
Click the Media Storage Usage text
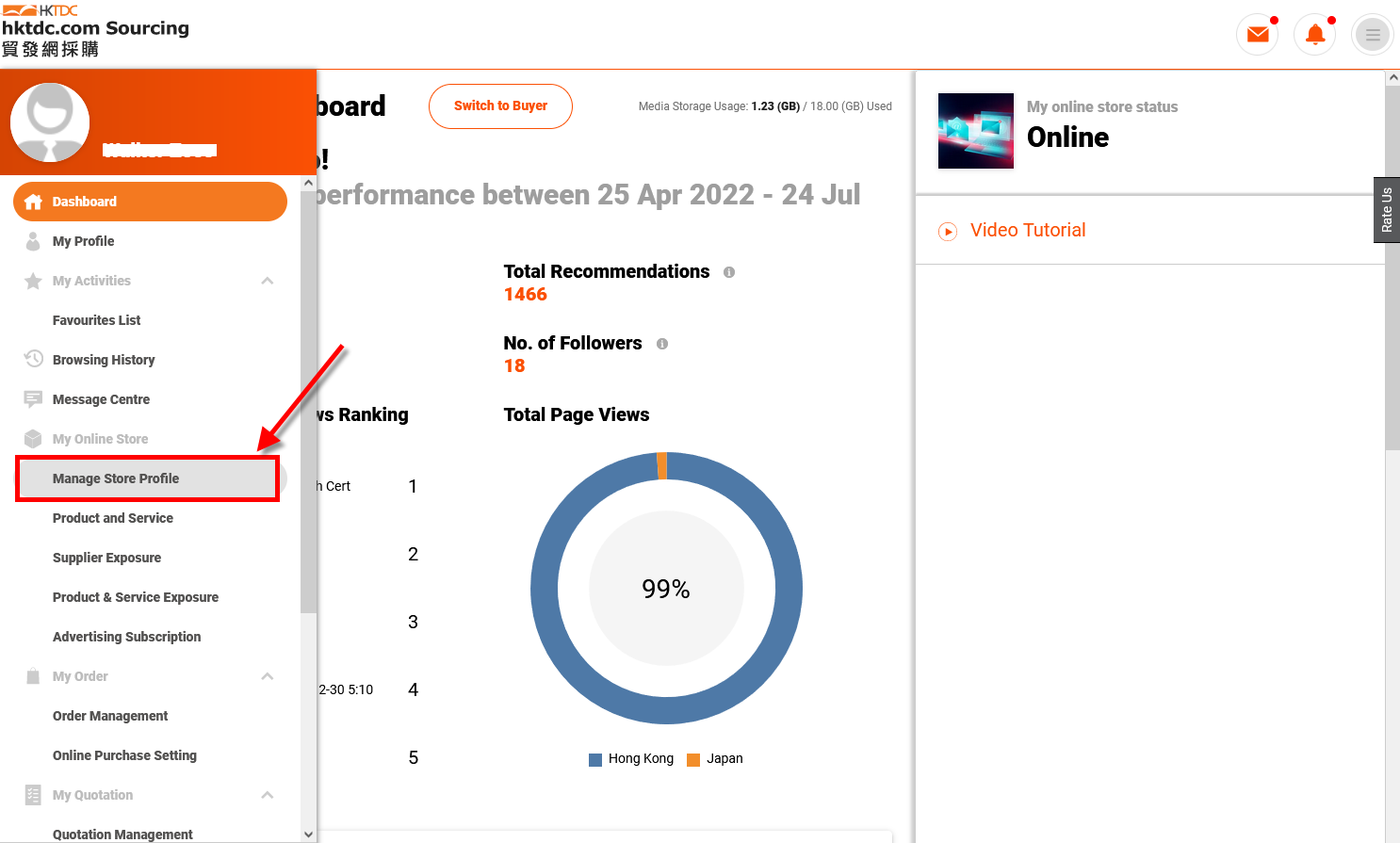tap(765, 106)
